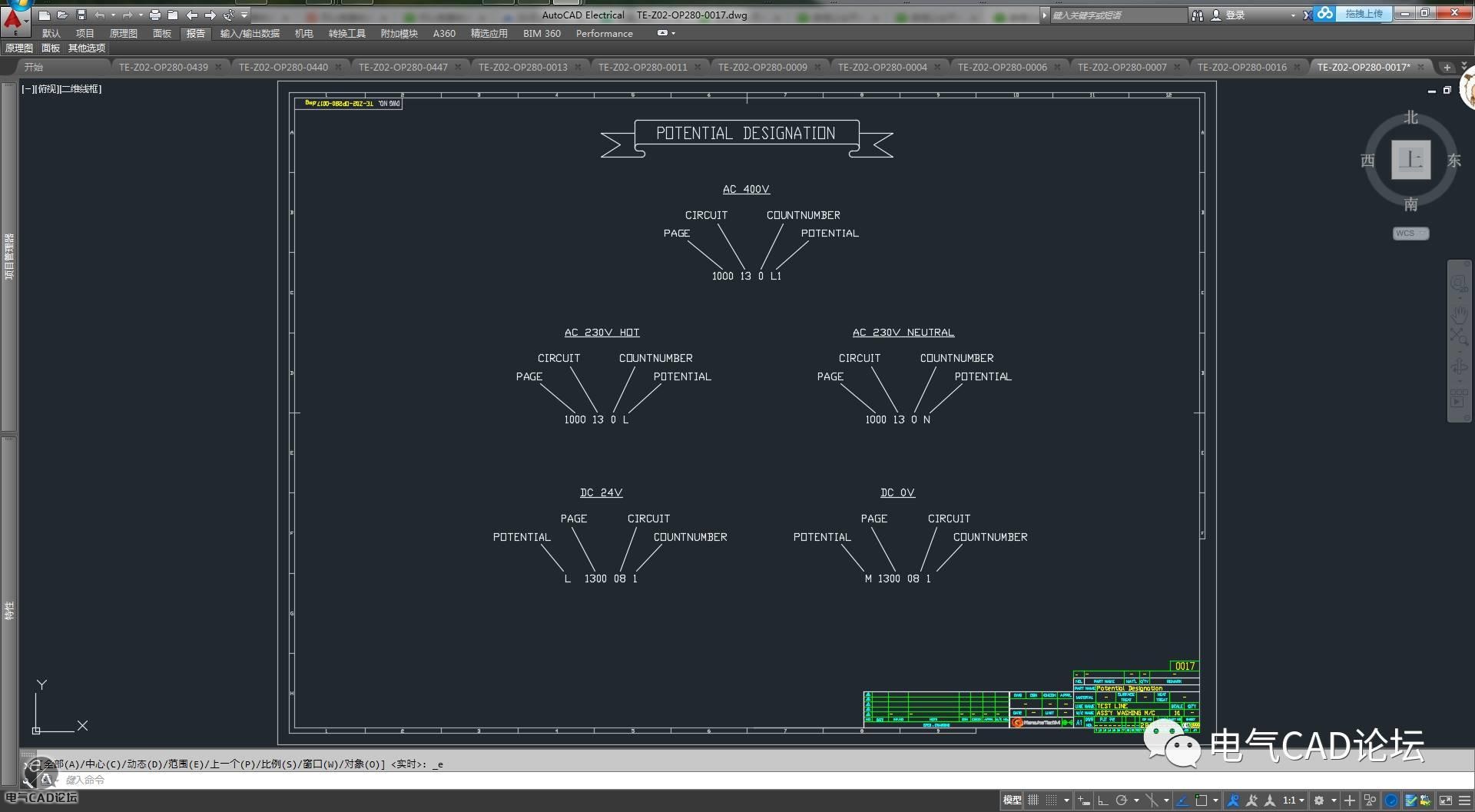Click the binoculars search icon
This screenshot has height=812, width=1475.
(1197, 15)
